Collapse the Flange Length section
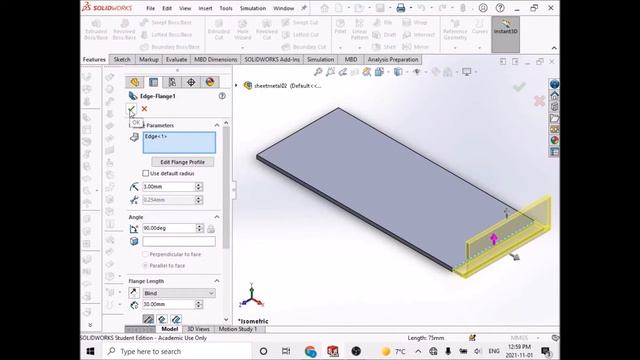The height and width of the screenshot is (360, 640). (217, 281)
